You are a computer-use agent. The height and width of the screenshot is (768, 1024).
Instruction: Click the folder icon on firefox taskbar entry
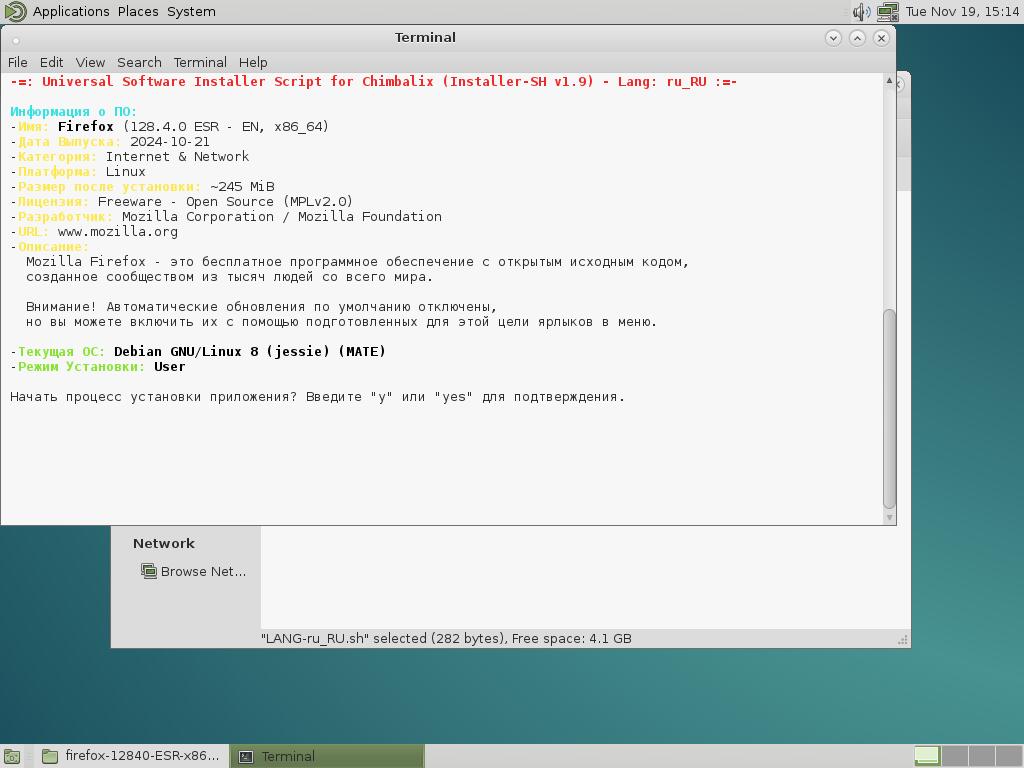(50, 756)
